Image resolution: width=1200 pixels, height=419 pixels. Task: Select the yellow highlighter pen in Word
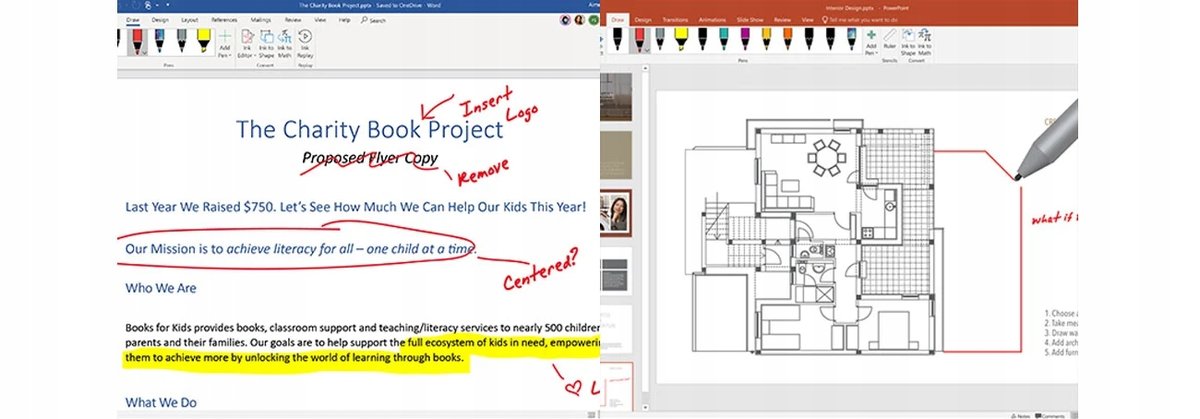point(204,40)
